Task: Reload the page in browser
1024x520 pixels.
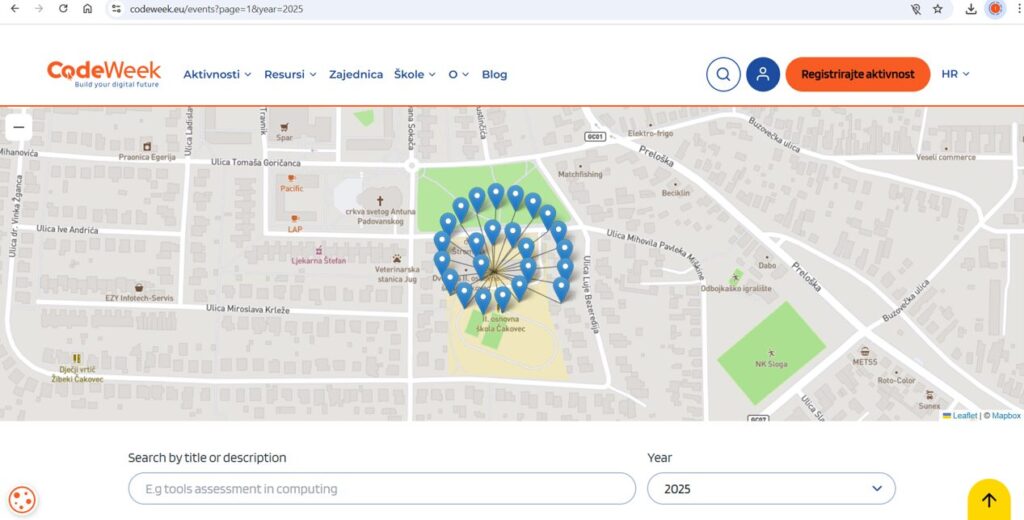Action: (x=63, y=9)
